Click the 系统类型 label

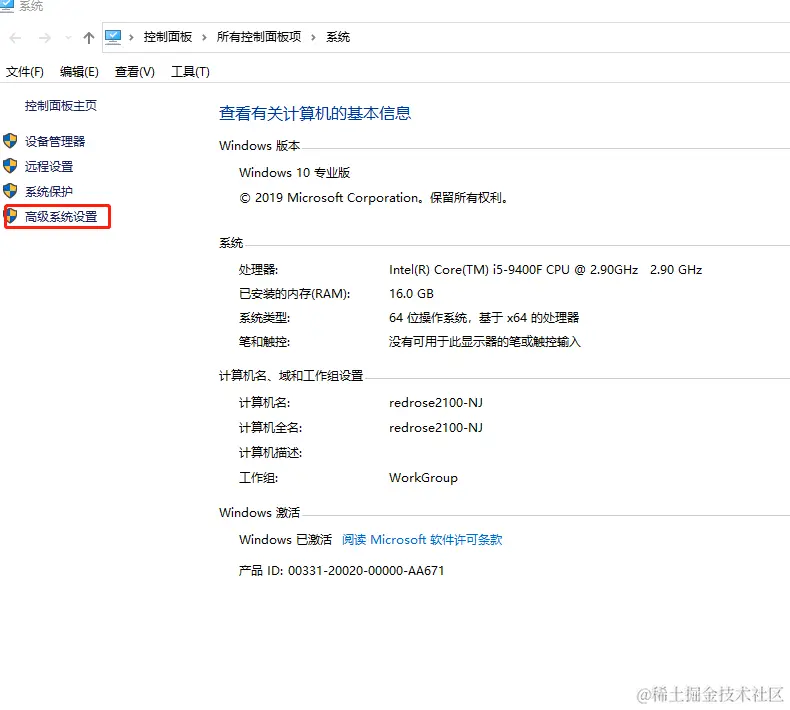(265, 318)
